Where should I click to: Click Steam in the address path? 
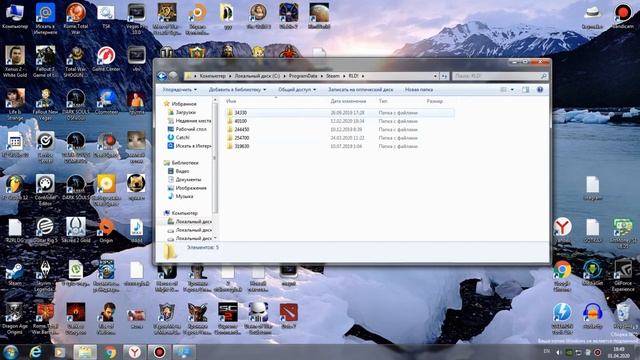pos(333,76)
